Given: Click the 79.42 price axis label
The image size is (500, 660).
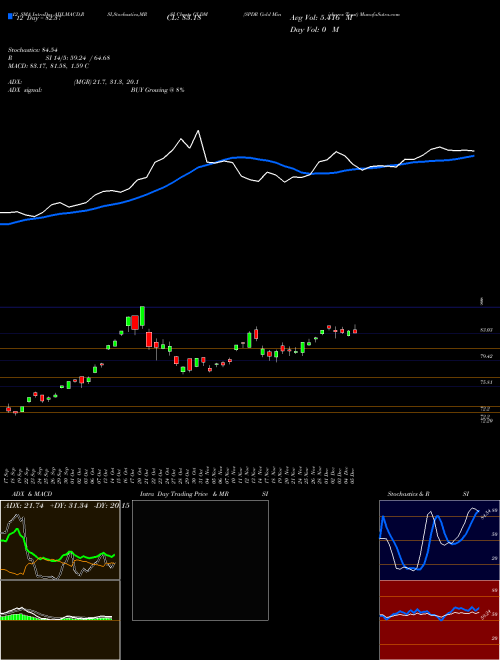Looking at the screenshot, I should (x=487, y=356).
